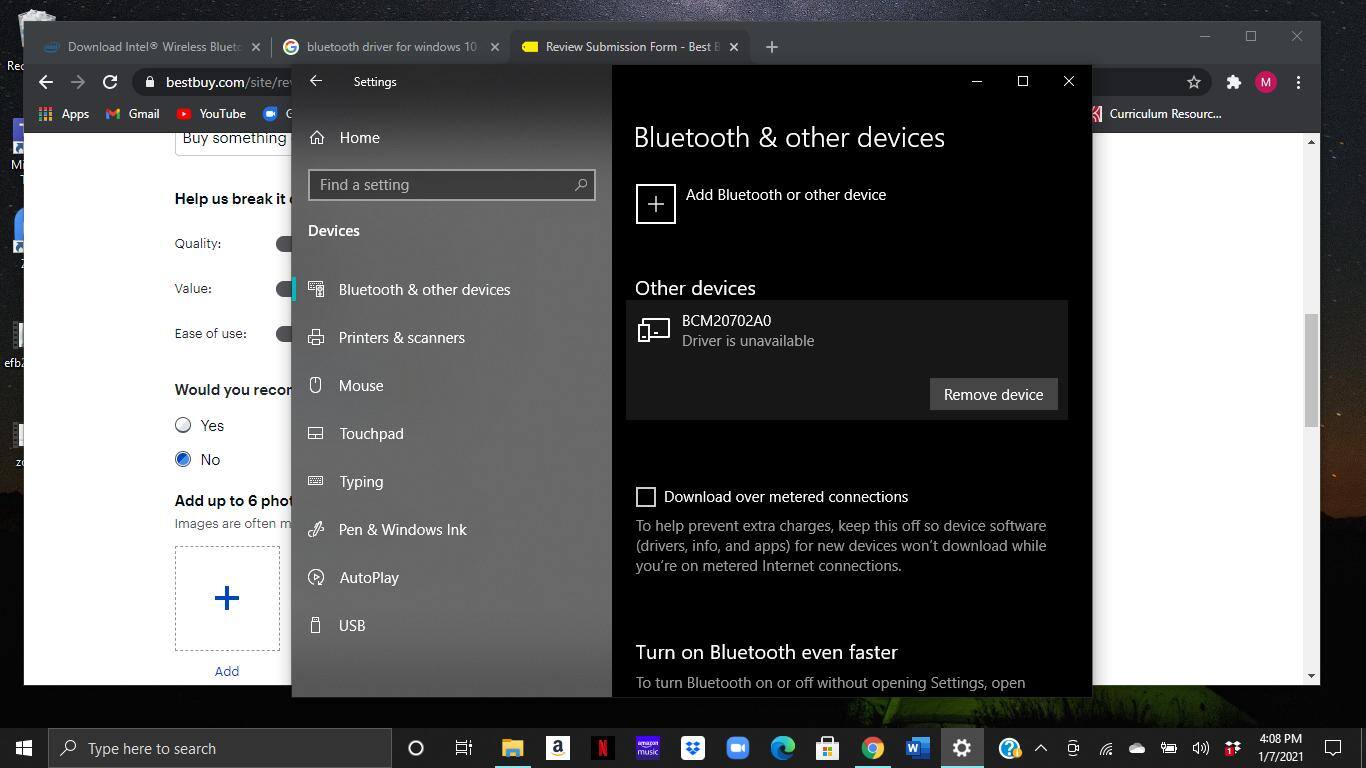Show hidden system tray icons
This screenshot has height=768, width=1366.
point(1040,748)
